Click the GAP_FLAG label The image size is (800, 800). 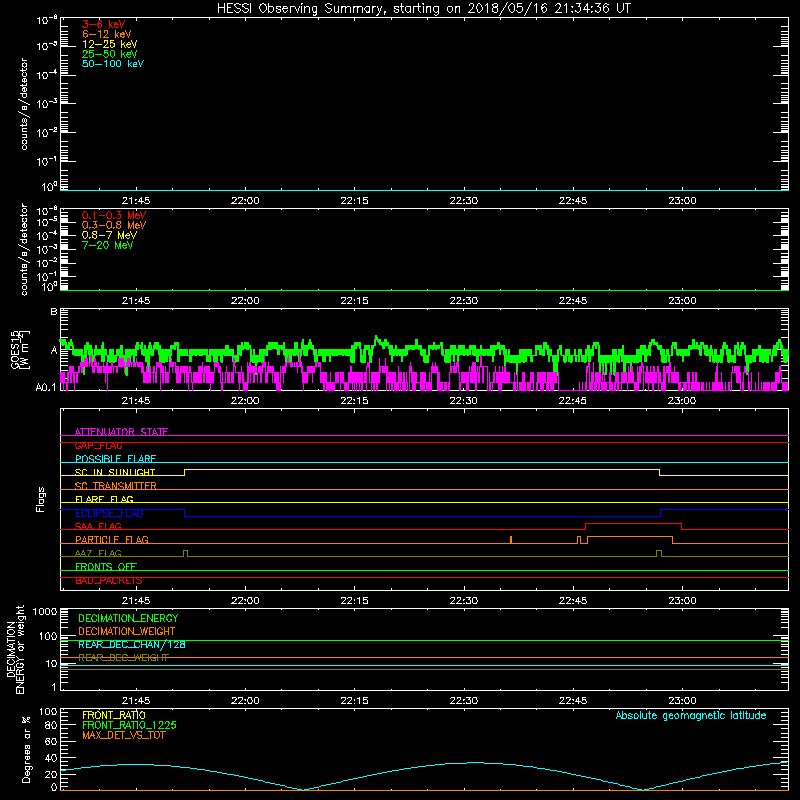tap(98, 445)
